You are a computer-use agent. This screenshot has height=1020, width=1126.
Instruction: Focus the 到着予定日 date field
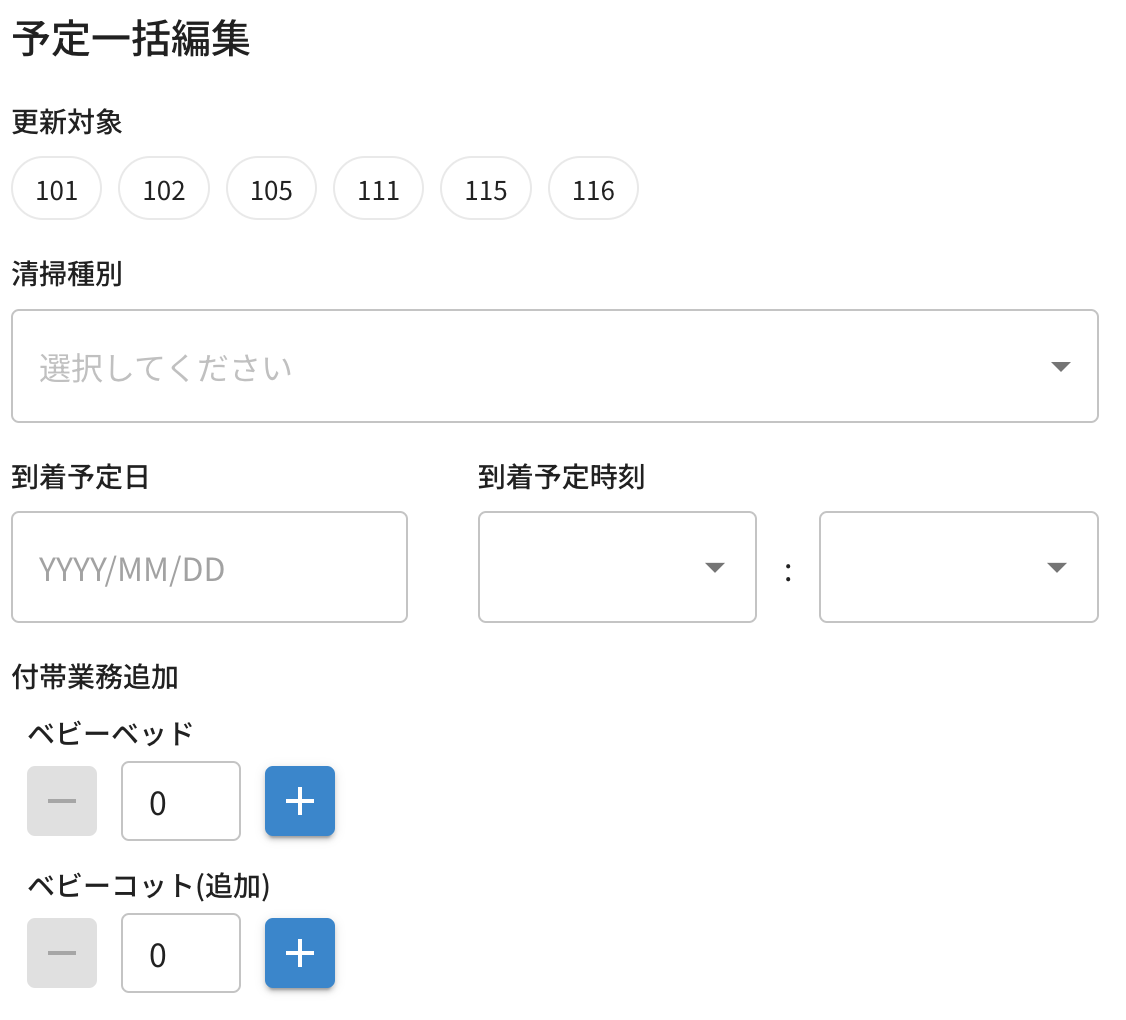coord(209,567)
